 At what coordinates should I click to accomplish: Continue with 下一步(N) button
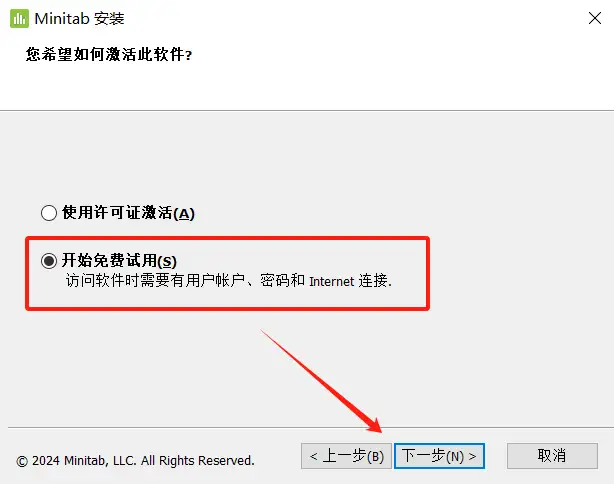coord(439,456)
